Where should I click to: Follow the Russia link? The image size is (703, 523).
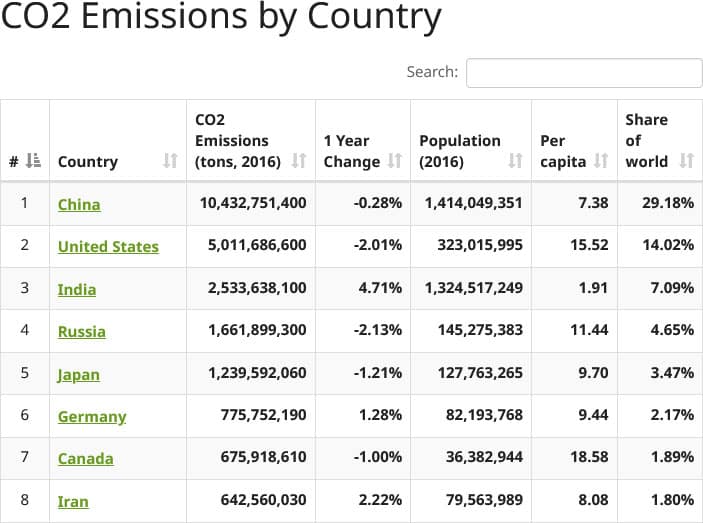click(81, 331)
